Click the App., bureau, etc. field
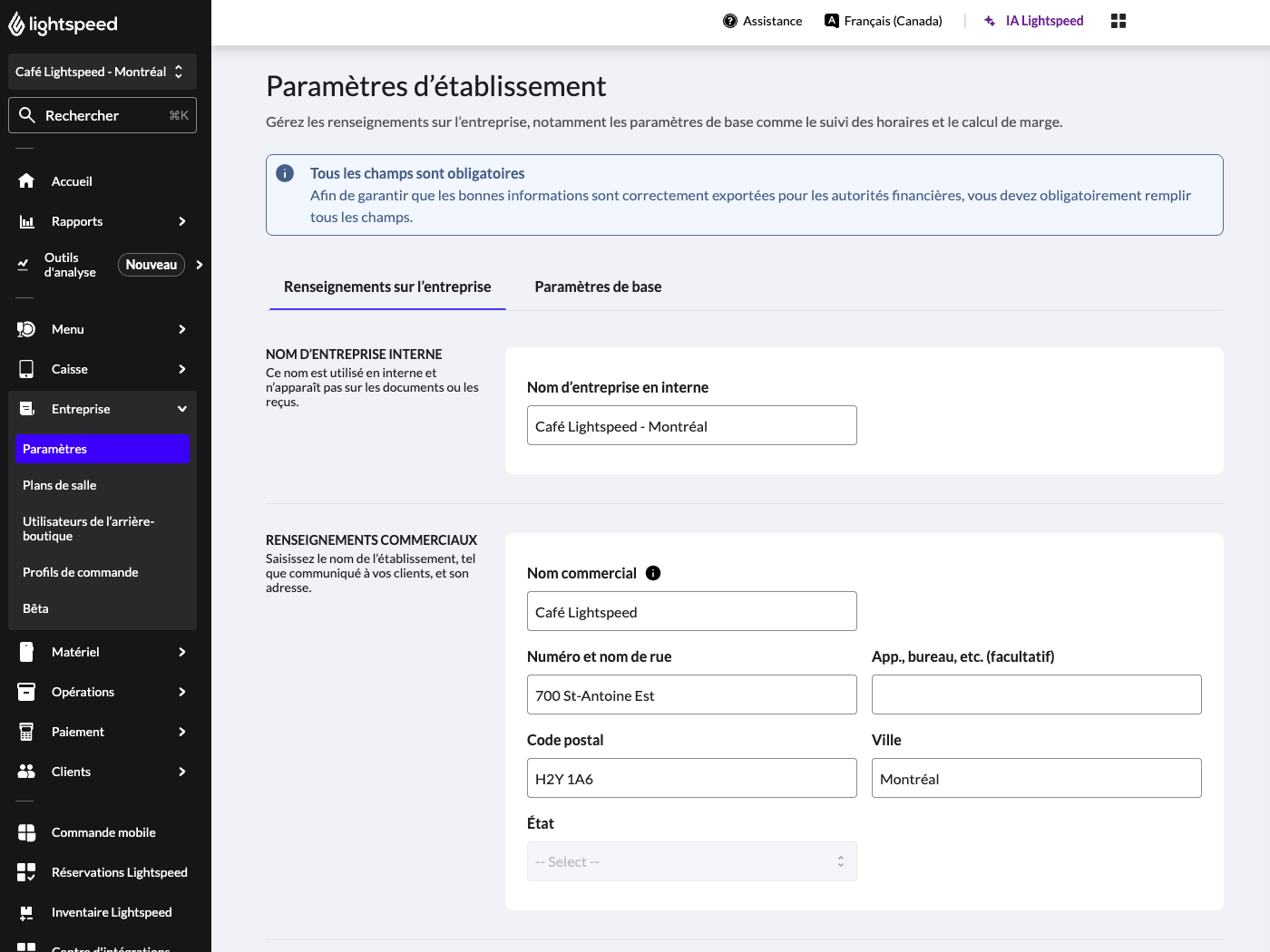This screenshot has width=1270, height=952. (1037, 695)
